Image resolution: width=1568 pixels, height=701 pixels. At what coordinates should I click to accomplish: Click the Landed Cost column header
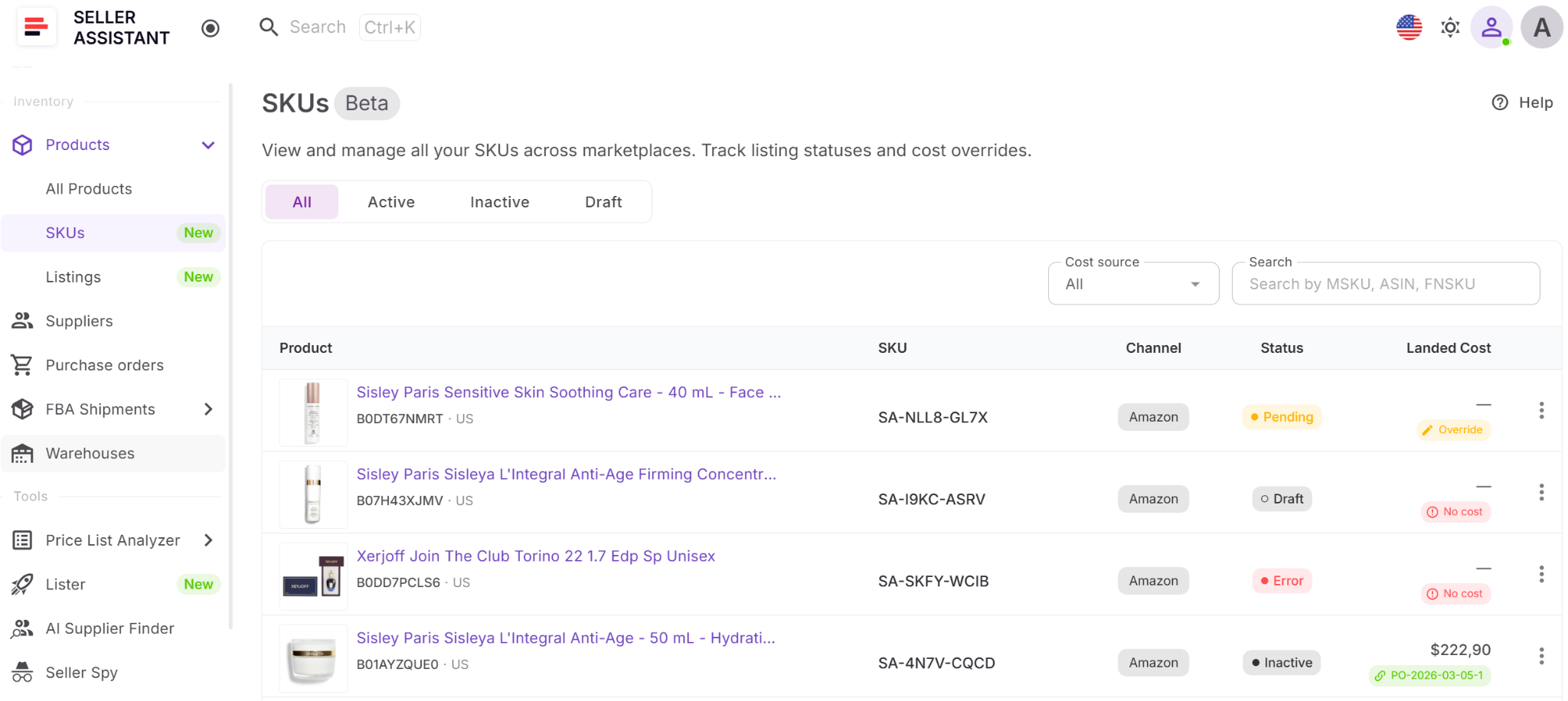click(x=1449, y=348)
